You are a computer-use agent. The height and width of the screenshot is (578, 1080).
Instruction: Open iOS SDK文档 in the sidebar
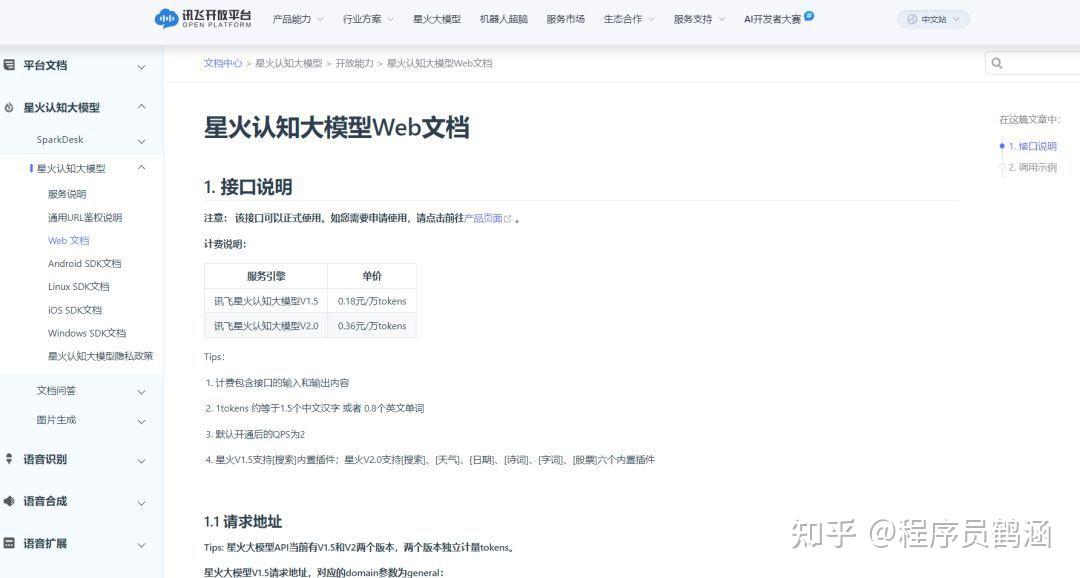74,310
